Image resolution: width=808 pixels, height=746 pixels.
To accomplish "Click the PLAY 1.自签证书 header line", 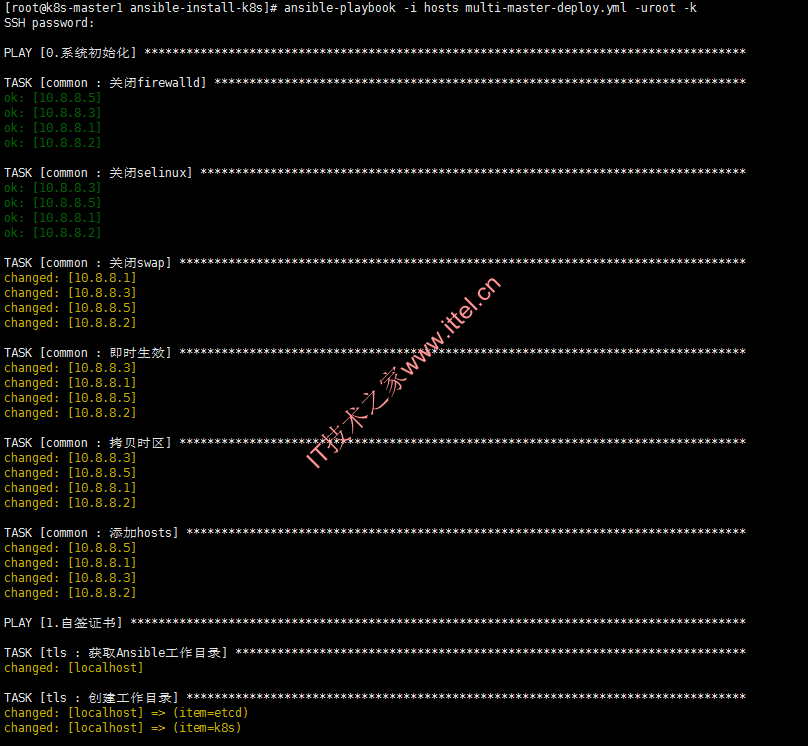I will (x=375, y=622).
